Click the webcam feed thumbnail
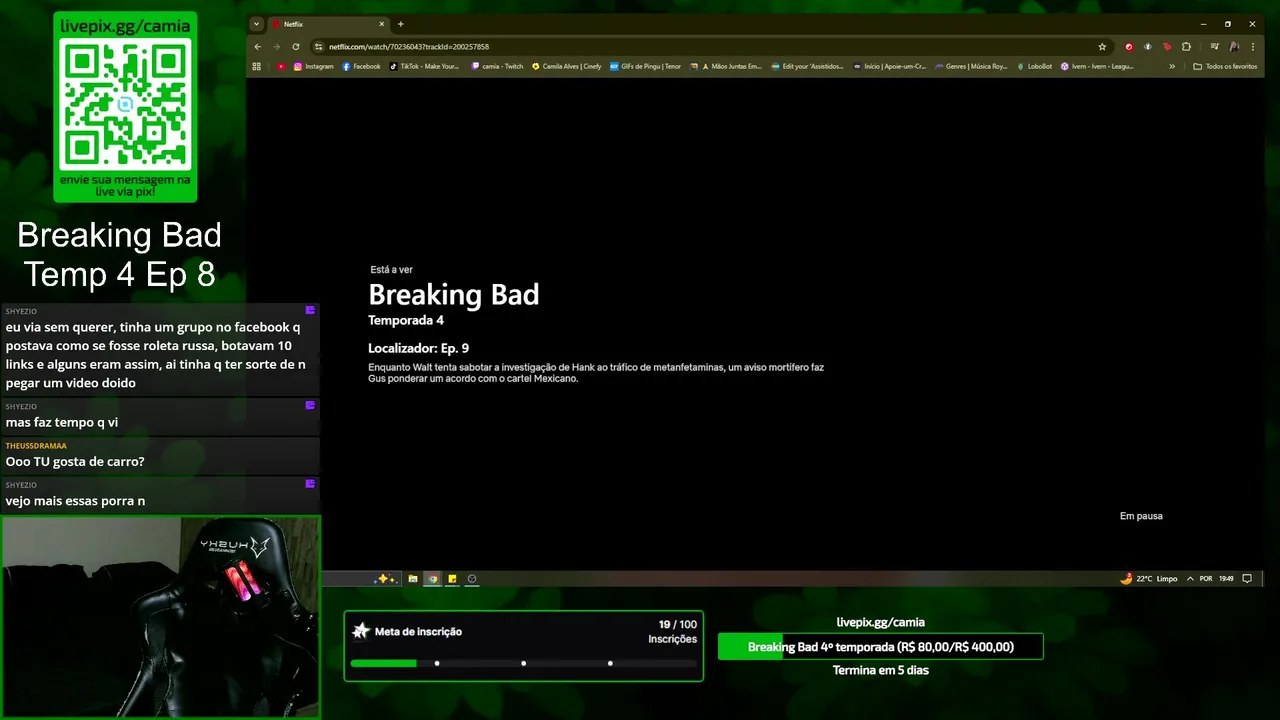 (x=160, y=617)
